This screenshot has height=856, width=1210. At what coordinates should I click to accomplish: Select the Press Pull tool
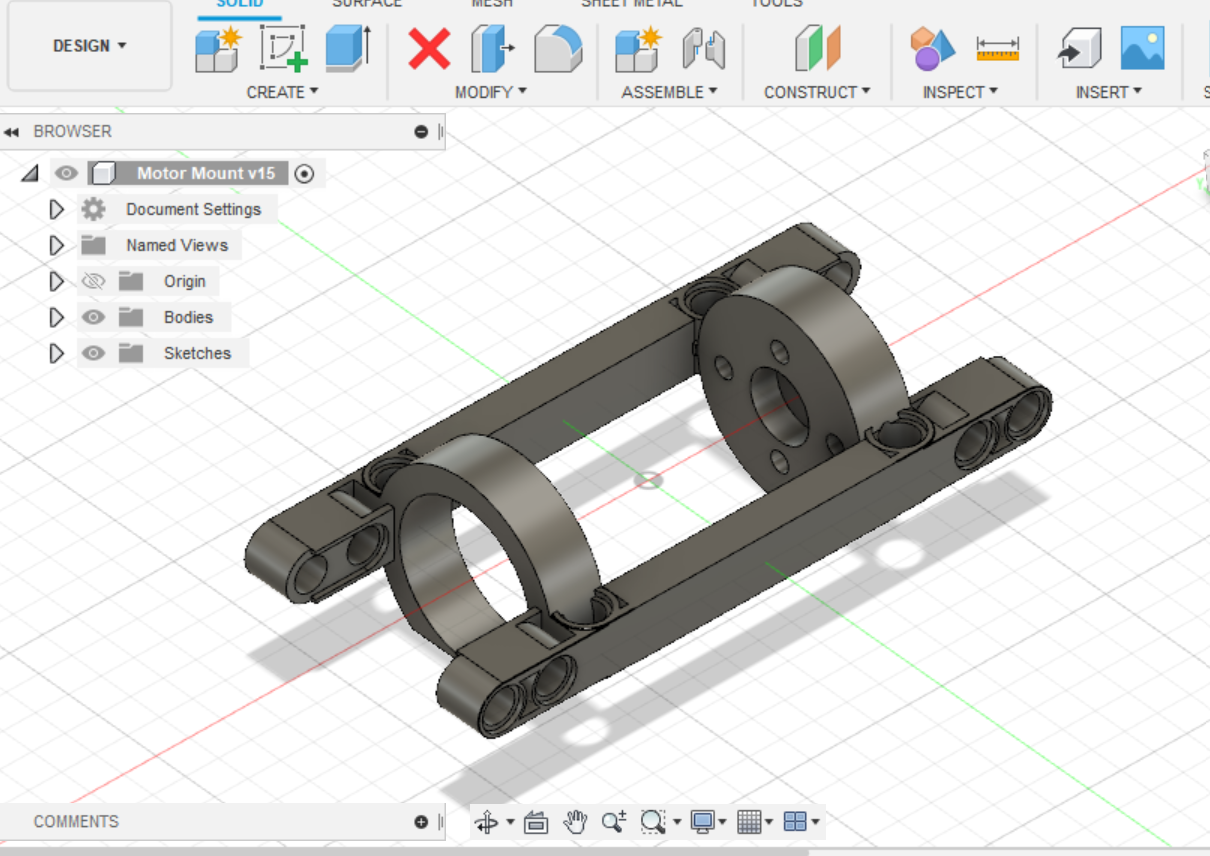[x=492, y=49]
